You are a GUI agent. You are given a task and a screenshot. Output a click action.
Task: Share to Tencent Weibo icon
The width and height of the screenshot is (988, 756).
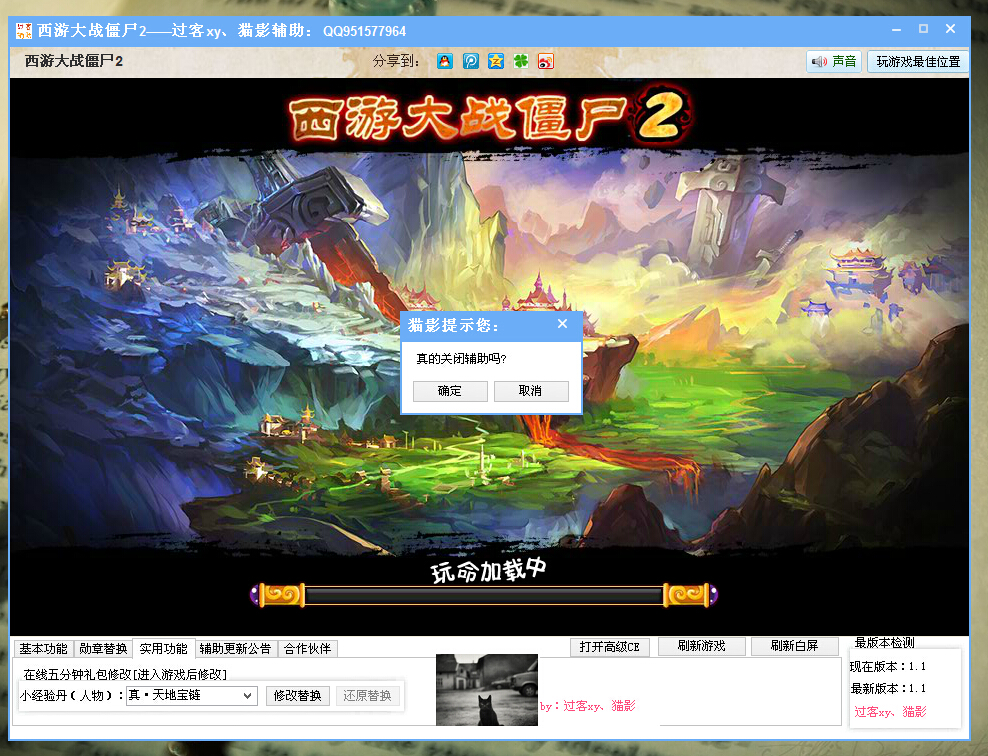[471, 61]
